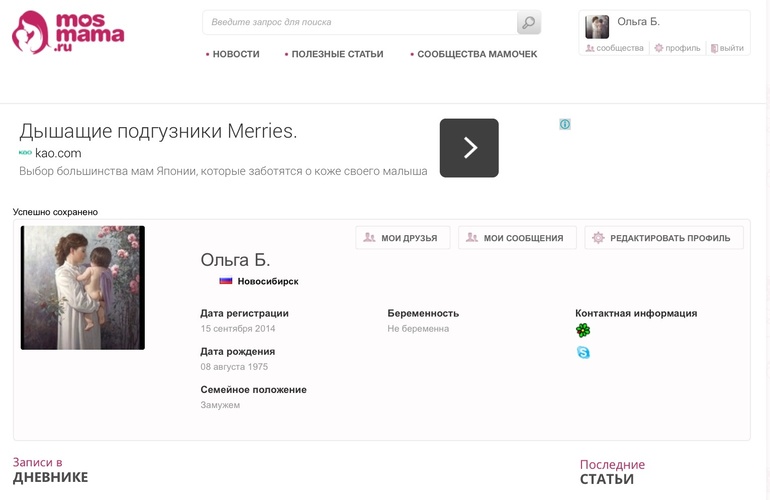The height and width of the screenshot is (500, 770).
Task: Click the ICQ flower contact icon
Action: coord(583,330)
